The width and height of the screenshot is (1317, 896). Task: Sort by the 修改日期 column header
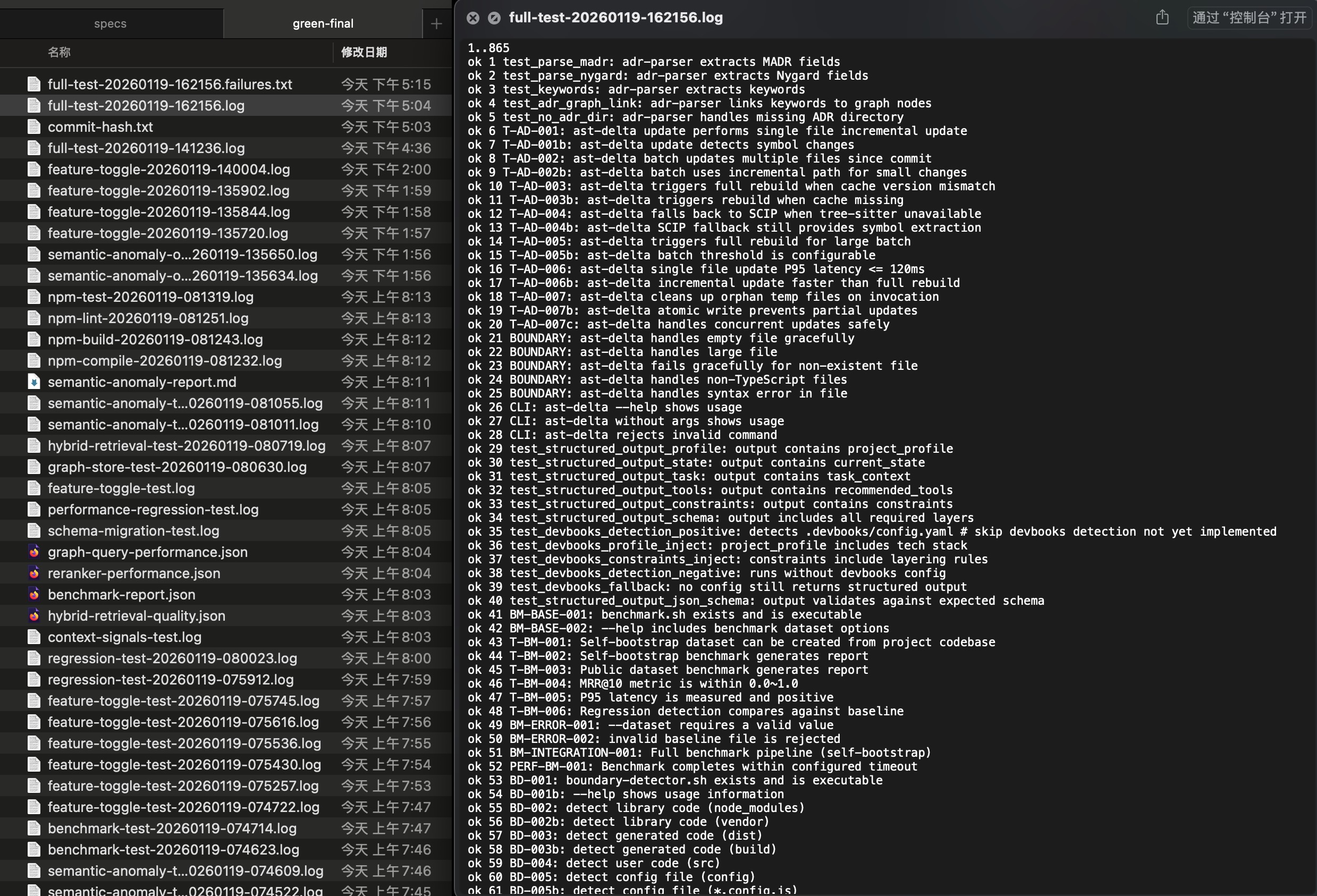[364, 52]
